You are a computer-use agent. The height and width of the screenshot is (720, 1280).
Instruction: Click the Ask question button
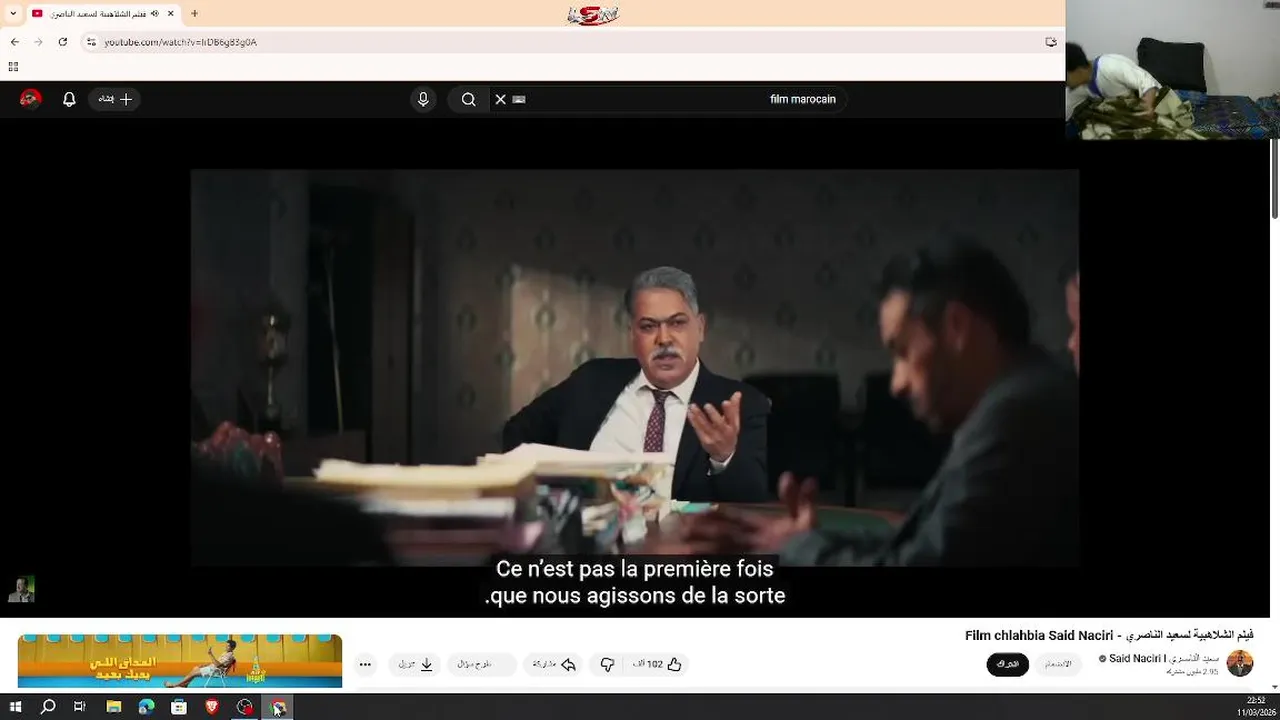pyautogui.click(x=483, y=664)
